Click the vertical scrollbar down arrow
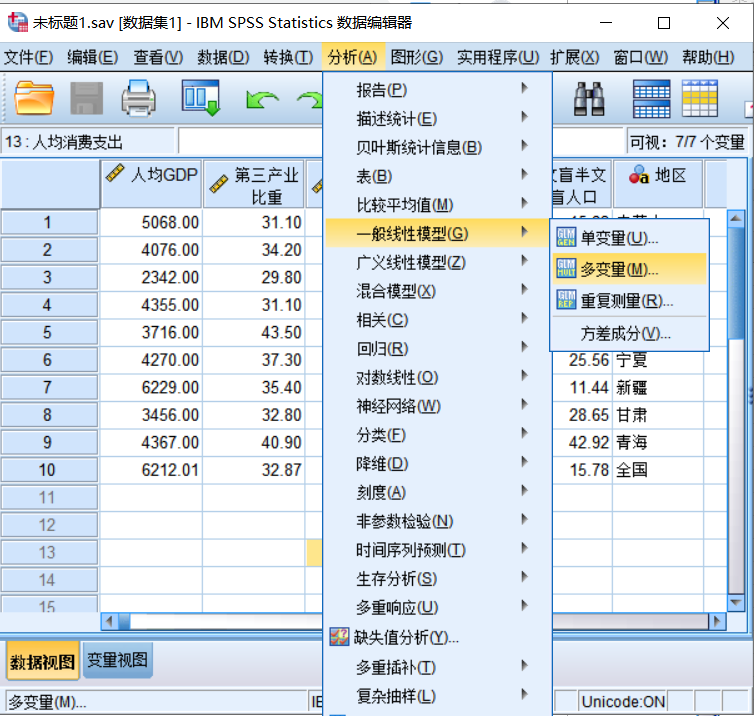This screenshot has width=754, height=716. point(736,602)
